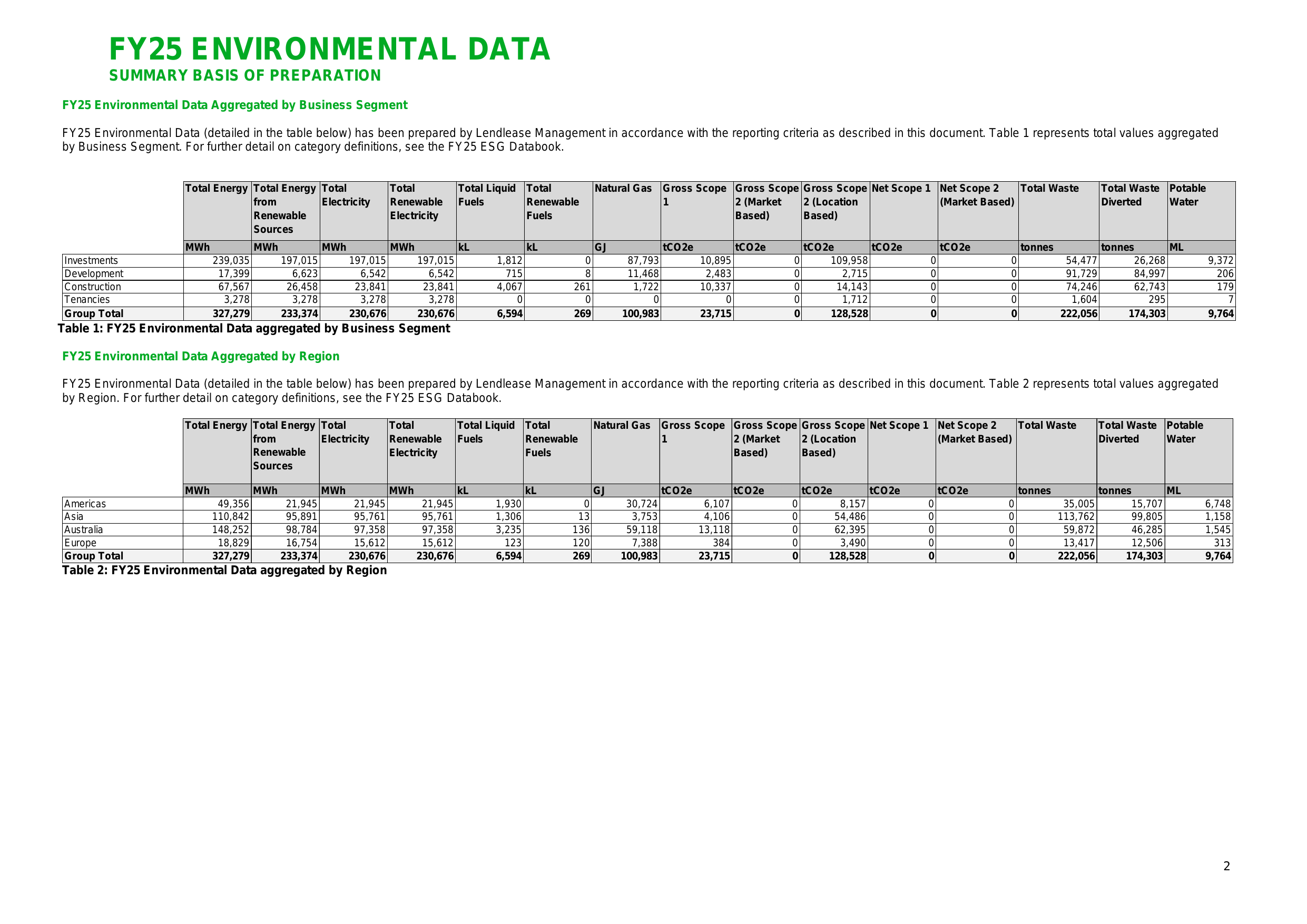This screenshot has height=924, width=1307.
Task: Select the "Americas" row label
Action: click(x=85, y=504)
